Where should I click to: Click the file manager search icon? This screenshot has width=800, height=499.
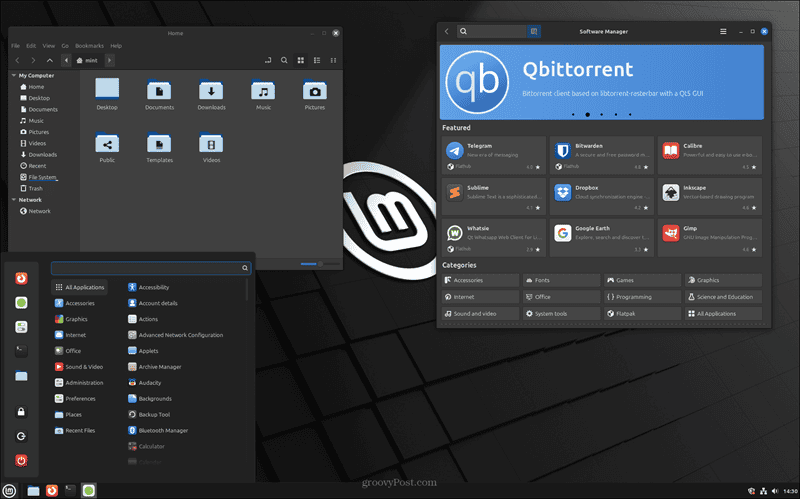click(x=284, y=60)
